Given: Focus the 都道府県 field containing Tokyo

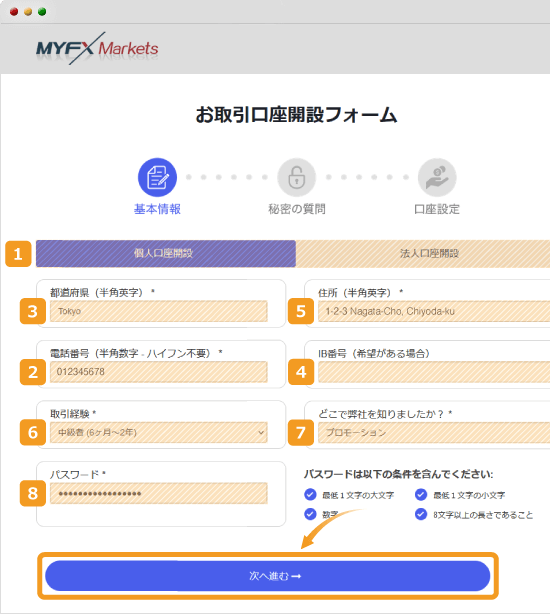Looking at the screenshot, I should point(159,311).
